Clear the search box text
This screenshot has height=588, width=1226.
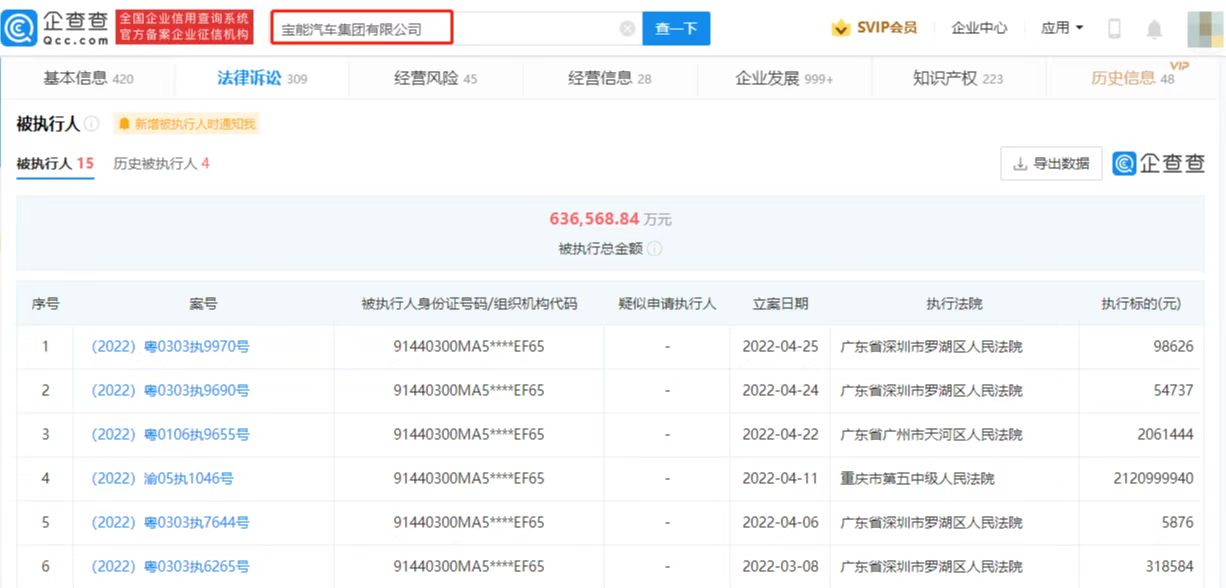tap(627, 29)
